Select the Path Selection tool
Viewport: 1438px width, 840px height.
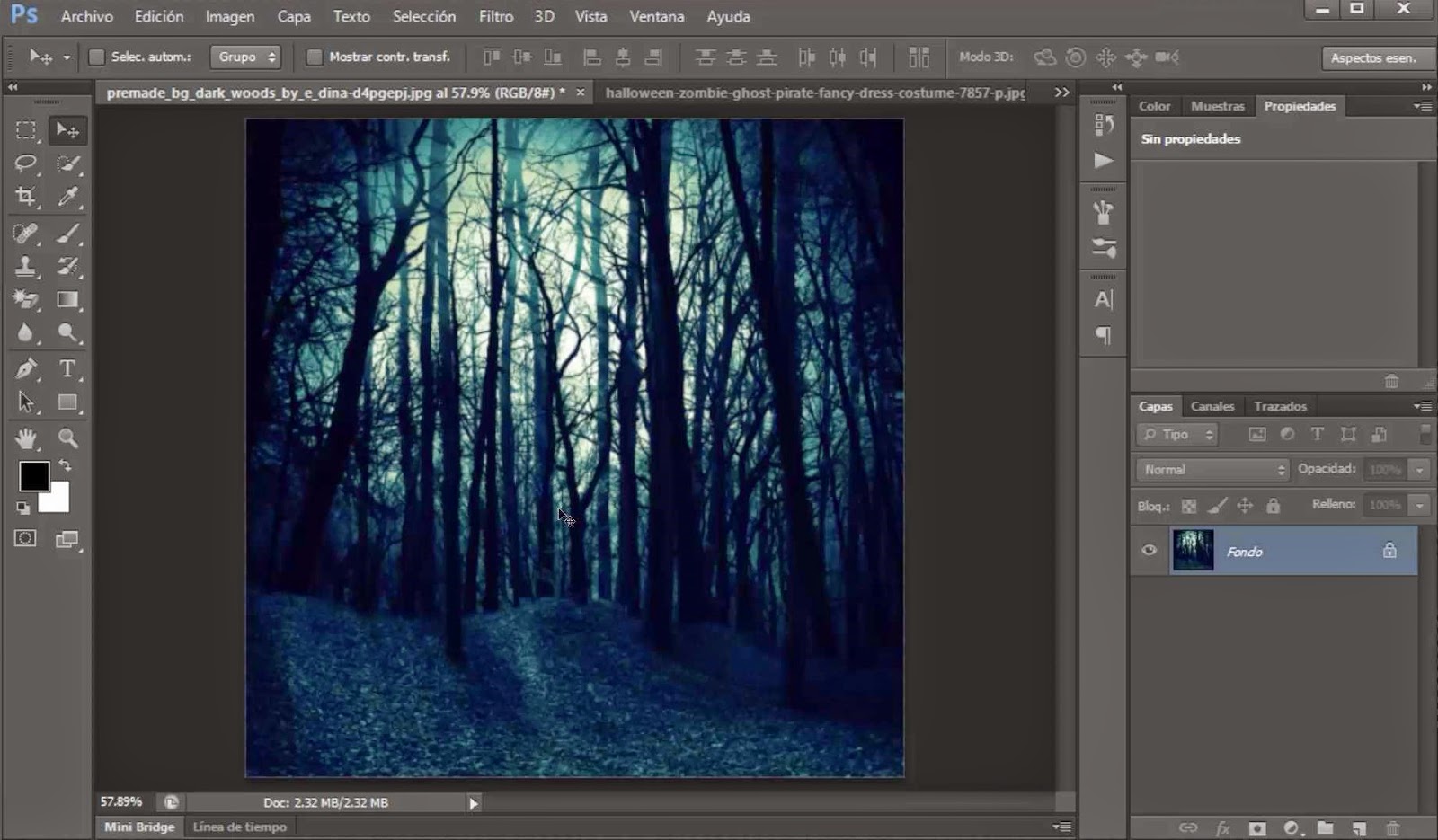click(25, 402)
